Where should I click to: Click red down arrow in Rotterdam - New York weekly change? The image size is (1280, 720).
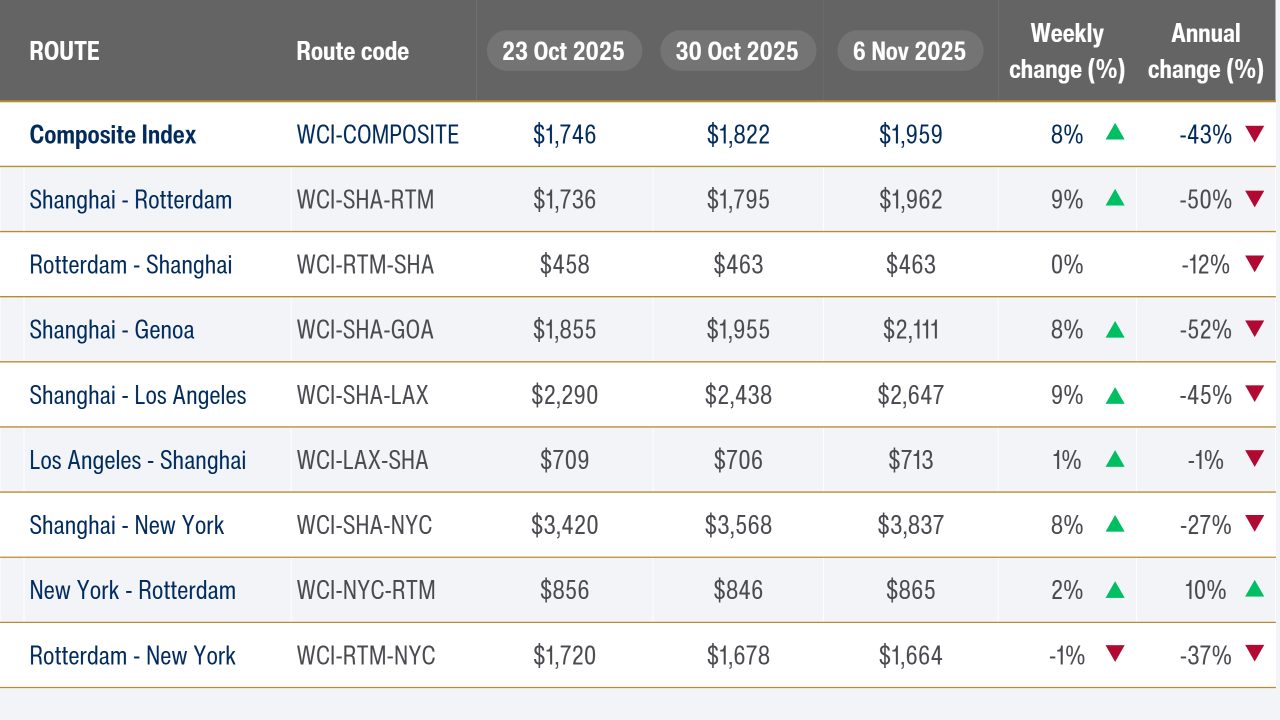[x=1115, y=654]
